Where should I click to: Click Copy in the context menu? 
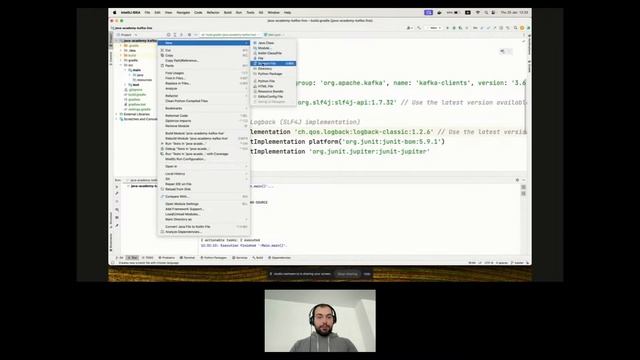click(204, 56)
